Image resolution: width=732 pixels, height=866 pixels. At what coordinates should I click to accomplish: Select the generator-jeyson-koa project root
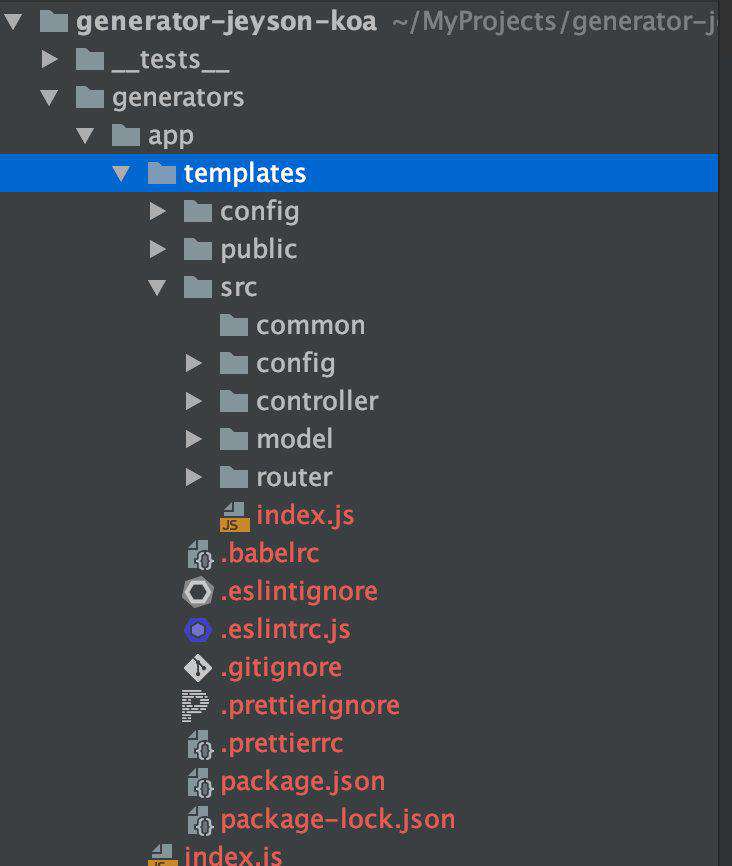click(x=209, y=22)
